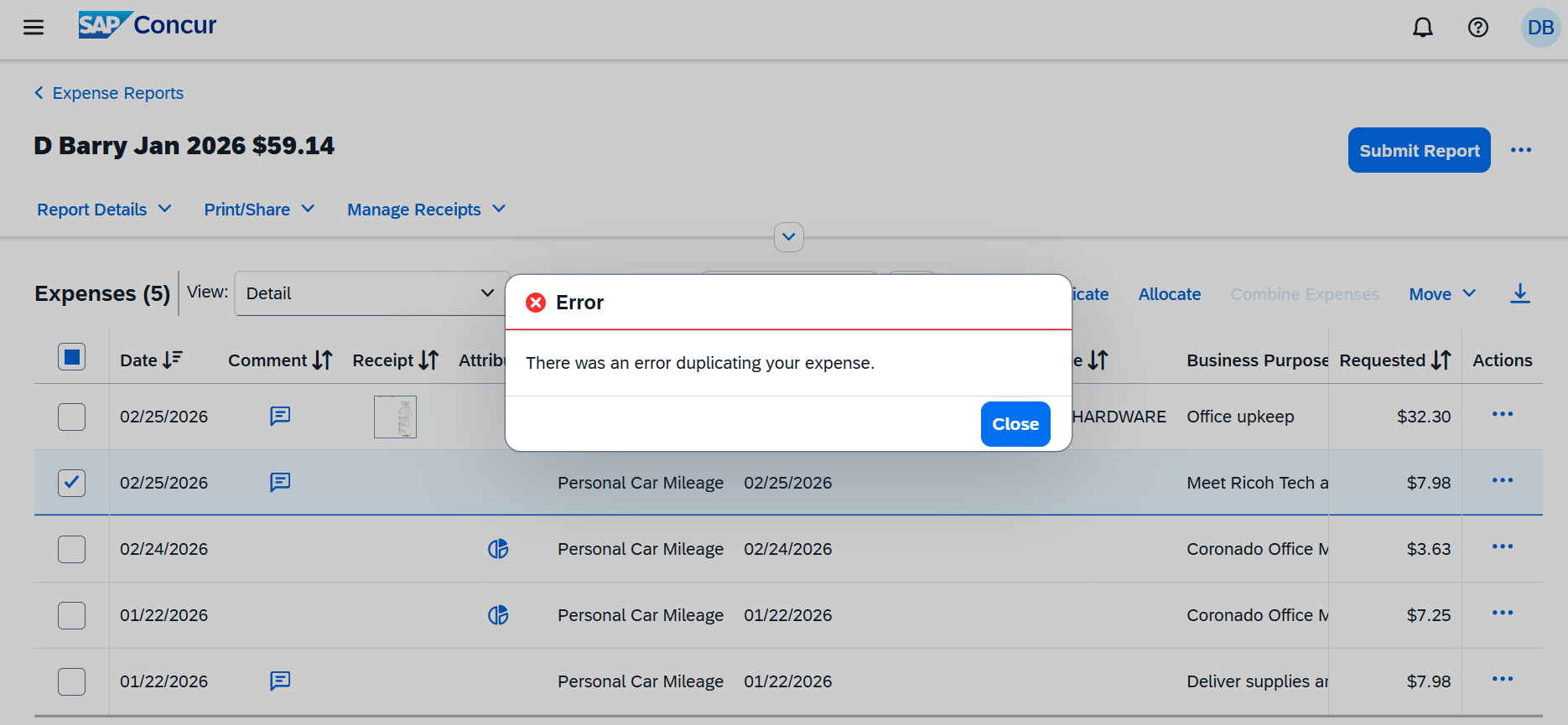Open comment icon on the Deliver supplies row
Image resolution: width=1568 pixels, height=725 pixels.
[280, 681]
